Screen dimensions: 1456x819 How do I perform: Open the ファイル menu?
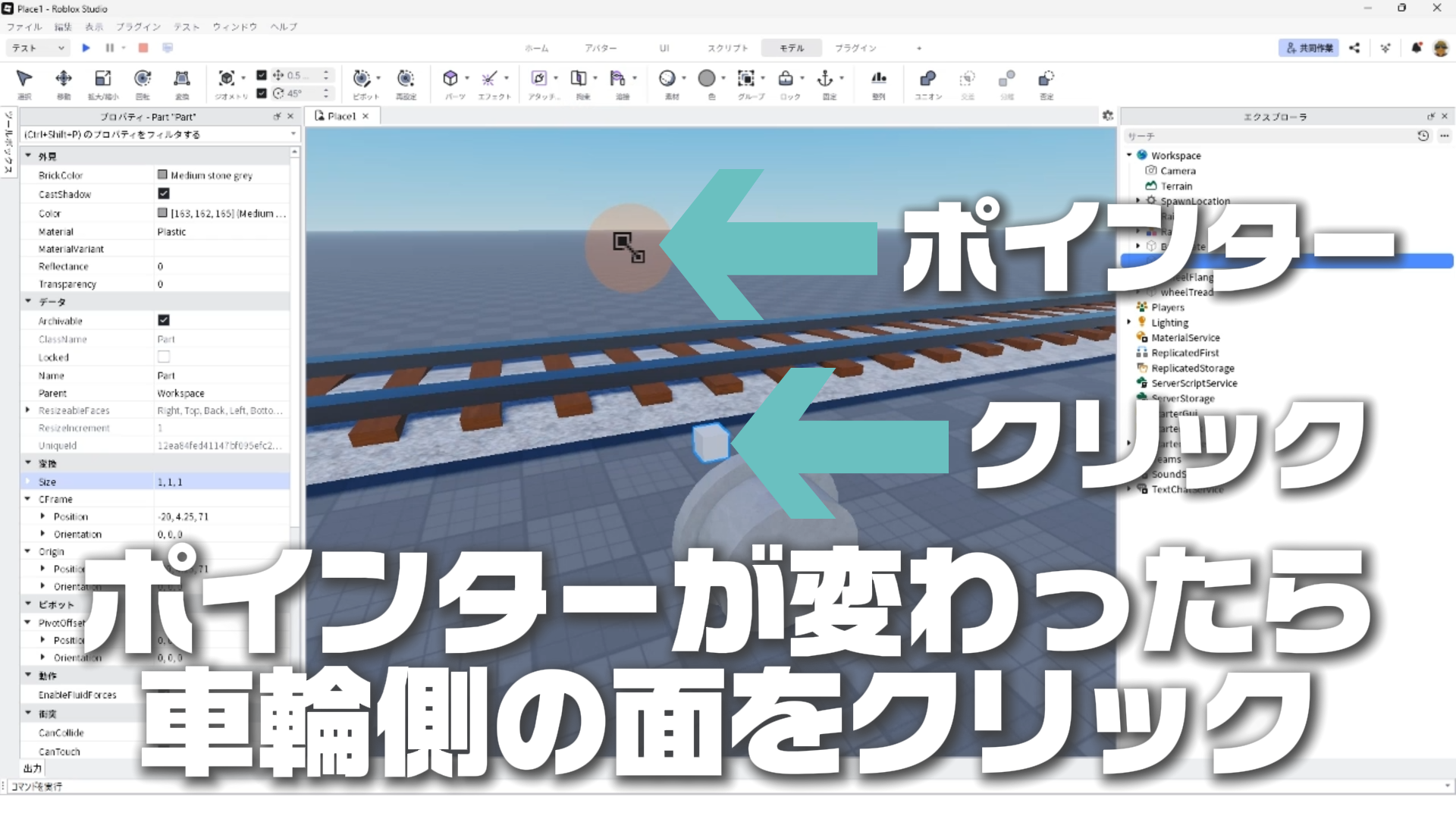click(24, 27)
